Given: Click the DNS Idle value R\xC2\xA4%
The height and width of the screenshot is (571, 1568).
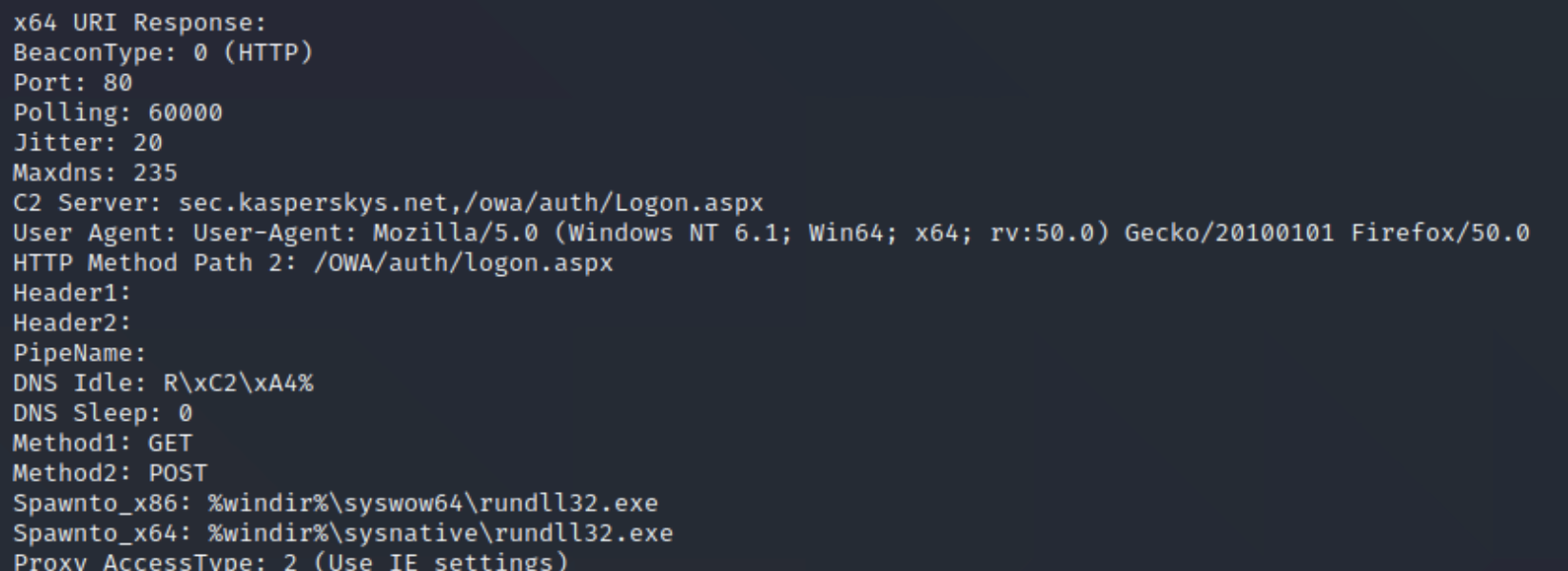Looking at the screenshot, I should (x=238, y=383).
